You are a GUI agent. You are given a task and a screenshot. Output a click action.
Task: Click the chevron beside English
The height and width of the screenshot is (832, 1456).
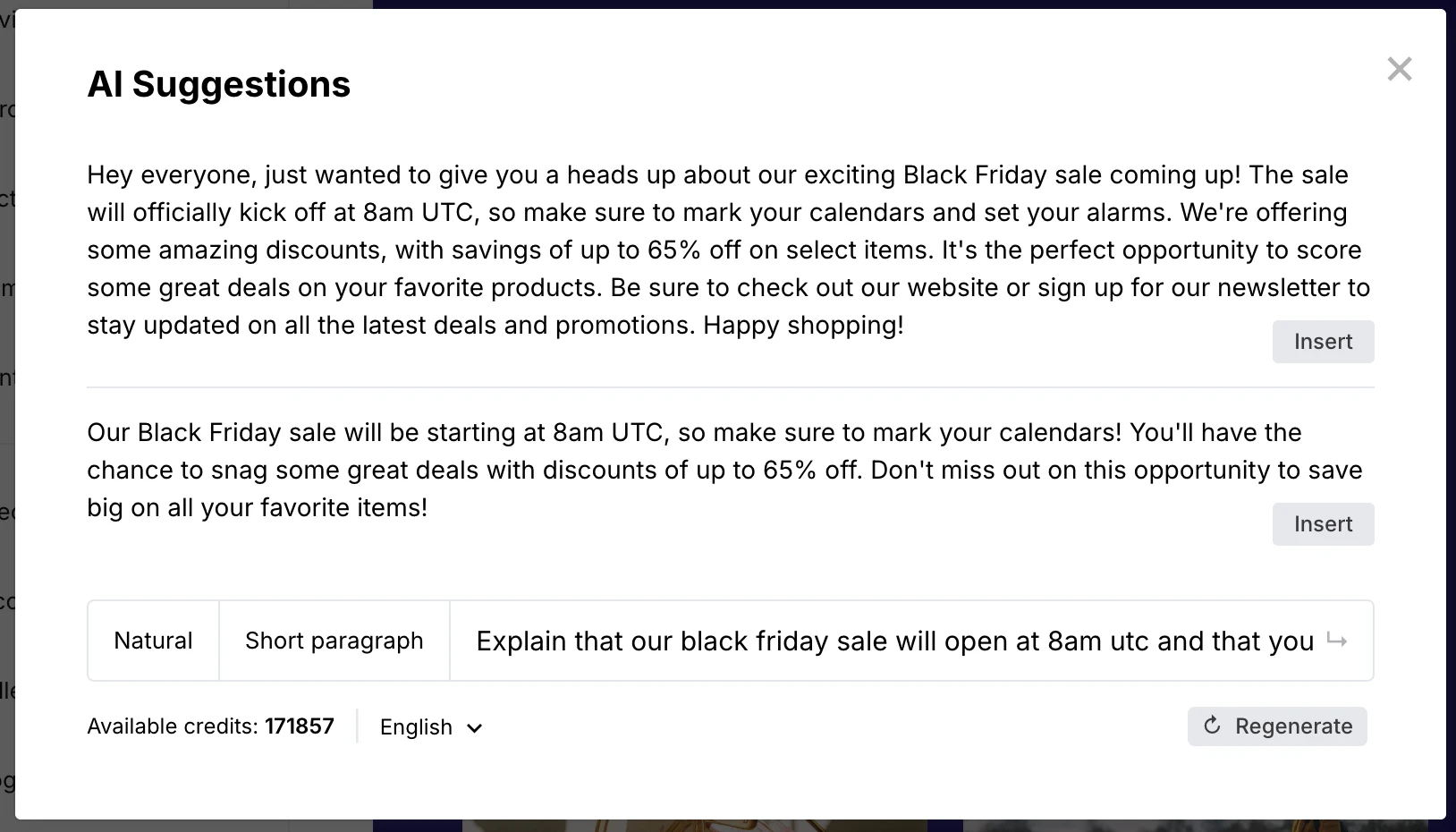point(475,728)
